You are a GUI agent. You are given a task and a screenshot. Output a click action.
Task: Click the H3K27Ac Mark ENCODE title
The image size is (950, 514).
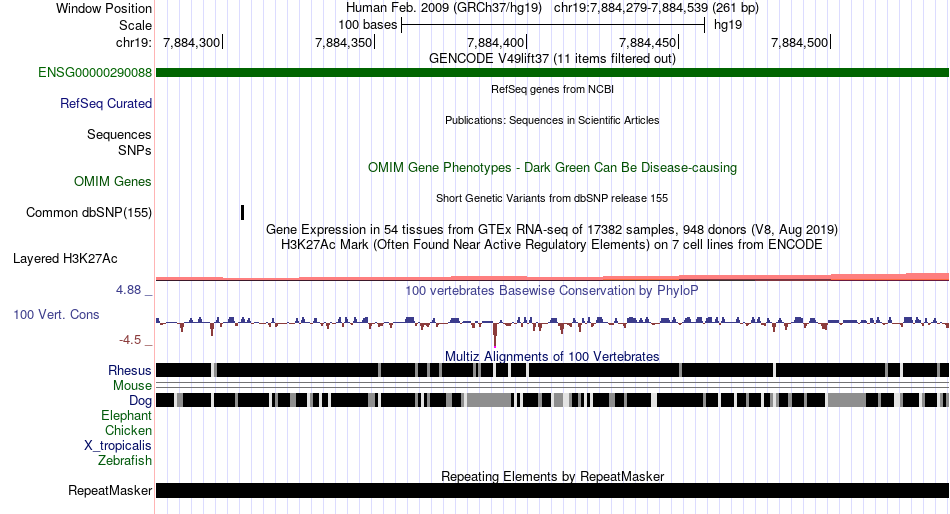point(552,245)
